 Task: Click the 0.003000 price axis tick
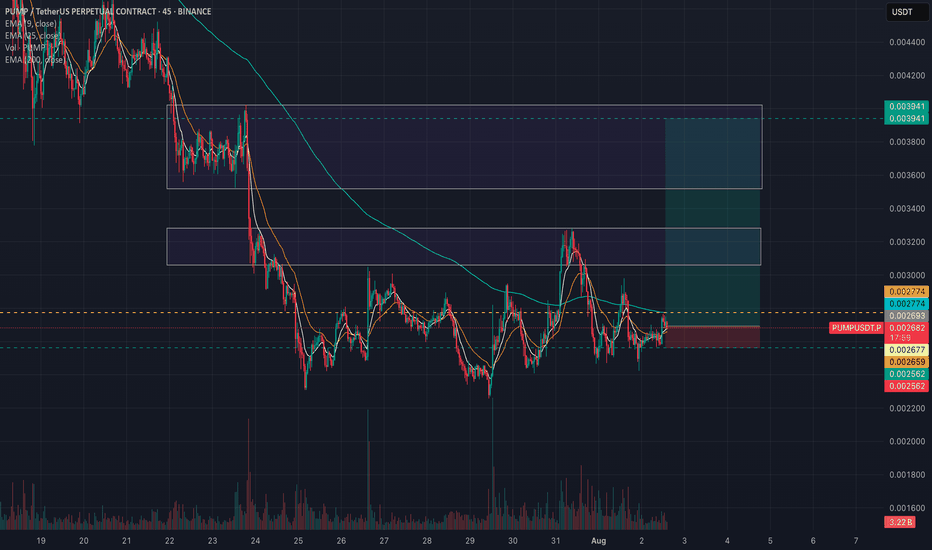907,275
